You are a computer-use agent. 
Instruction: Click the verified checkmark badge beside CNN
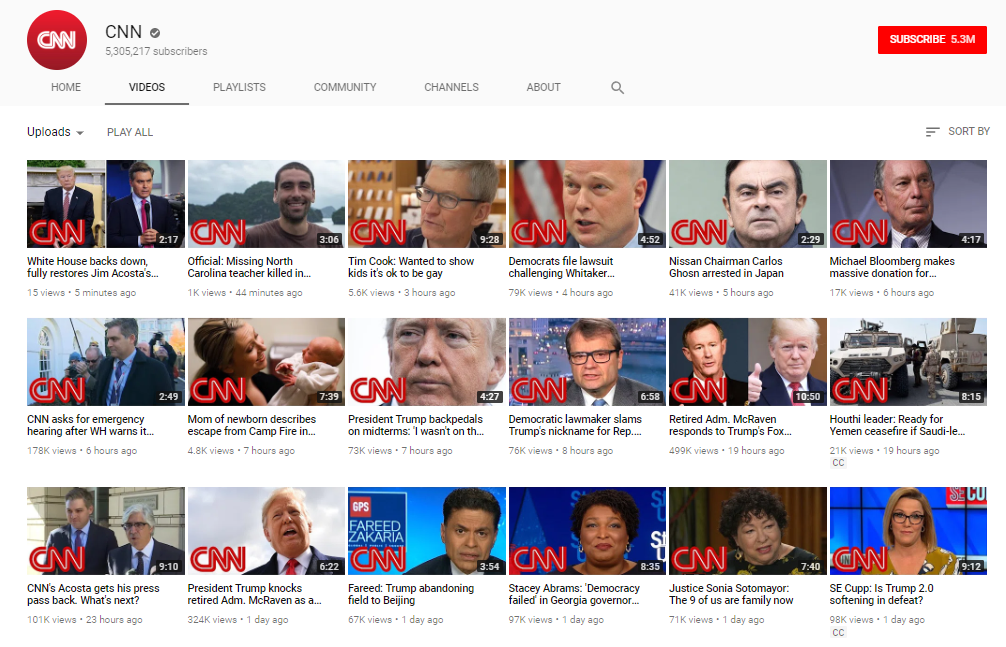pyautogui.click(x=155, y=33)
